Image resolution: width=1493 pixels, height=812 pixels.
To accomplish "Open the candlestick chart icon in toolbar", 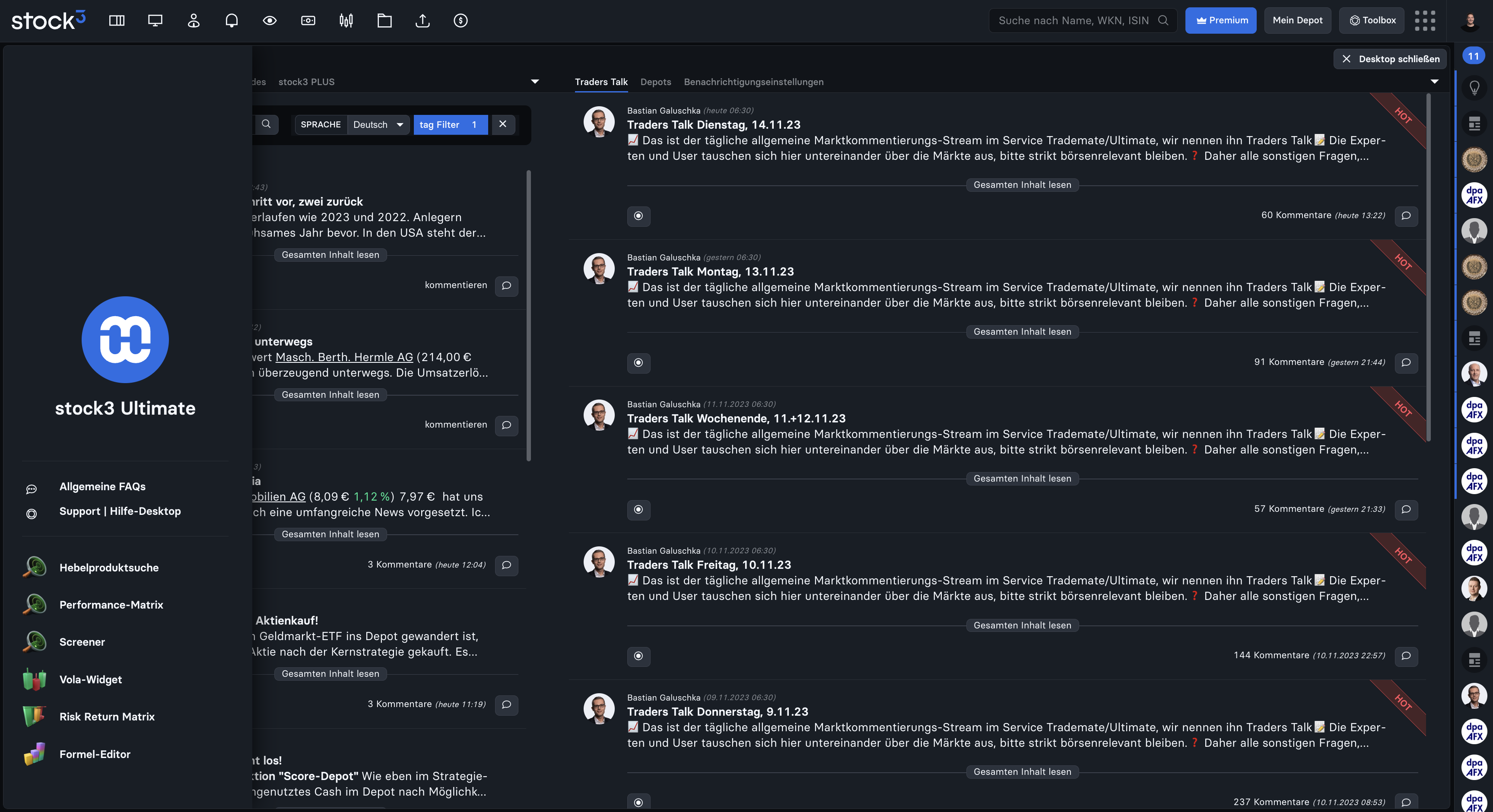I will point(346,21).
